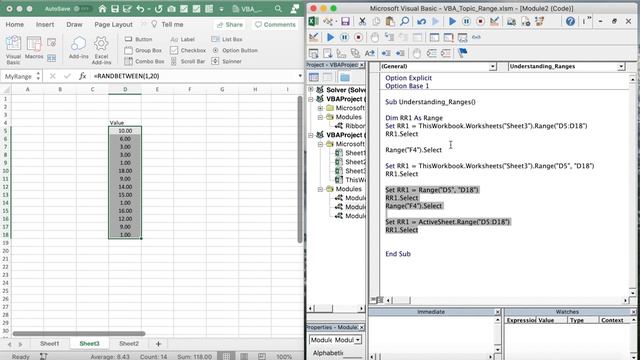Add a new sheet with the plus button
The width and height of the screenshot is (640, 360).
coord(158,344)
